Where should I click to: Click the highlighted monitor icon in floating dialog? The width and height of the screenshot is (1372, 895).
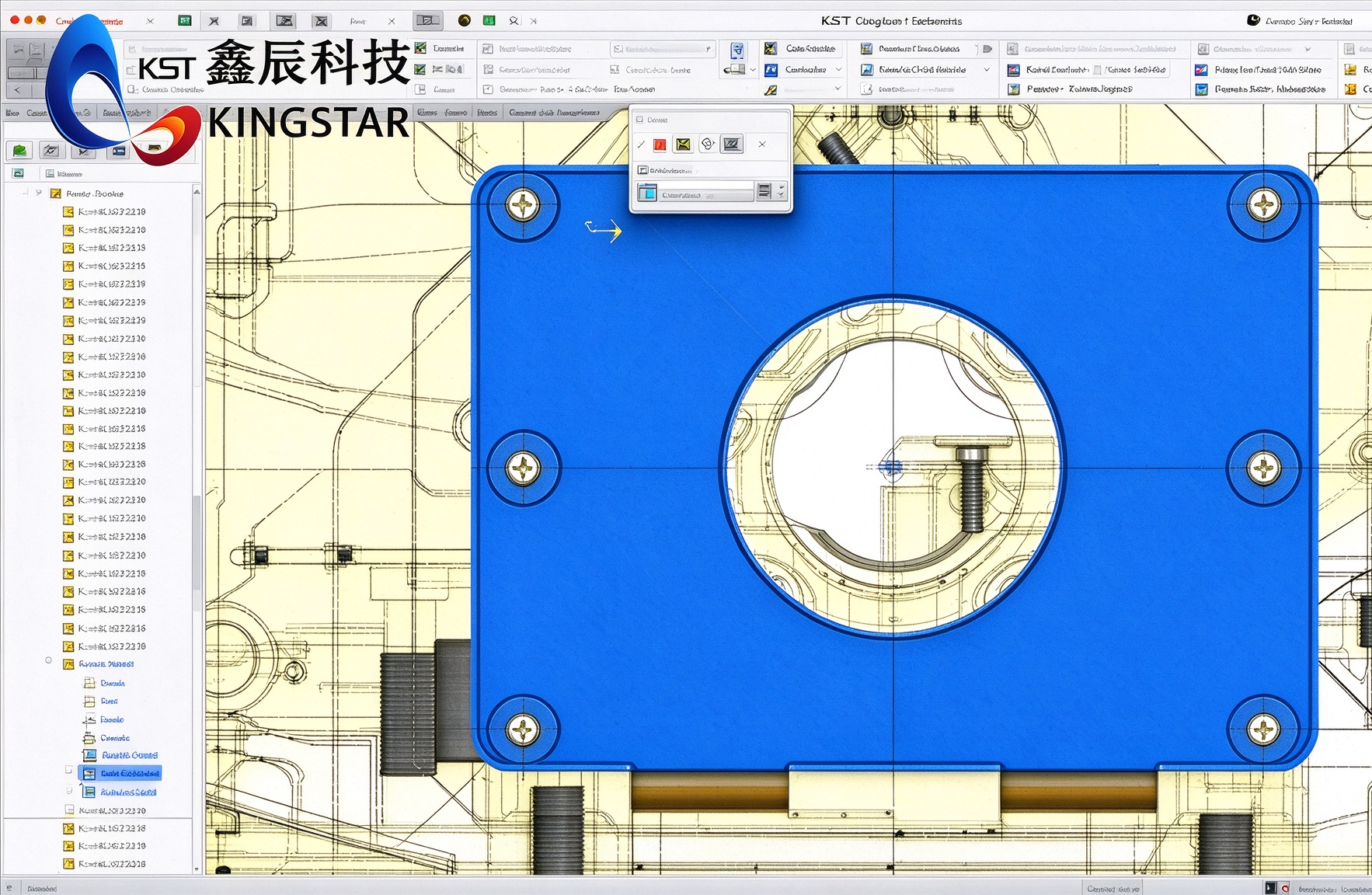732,144
